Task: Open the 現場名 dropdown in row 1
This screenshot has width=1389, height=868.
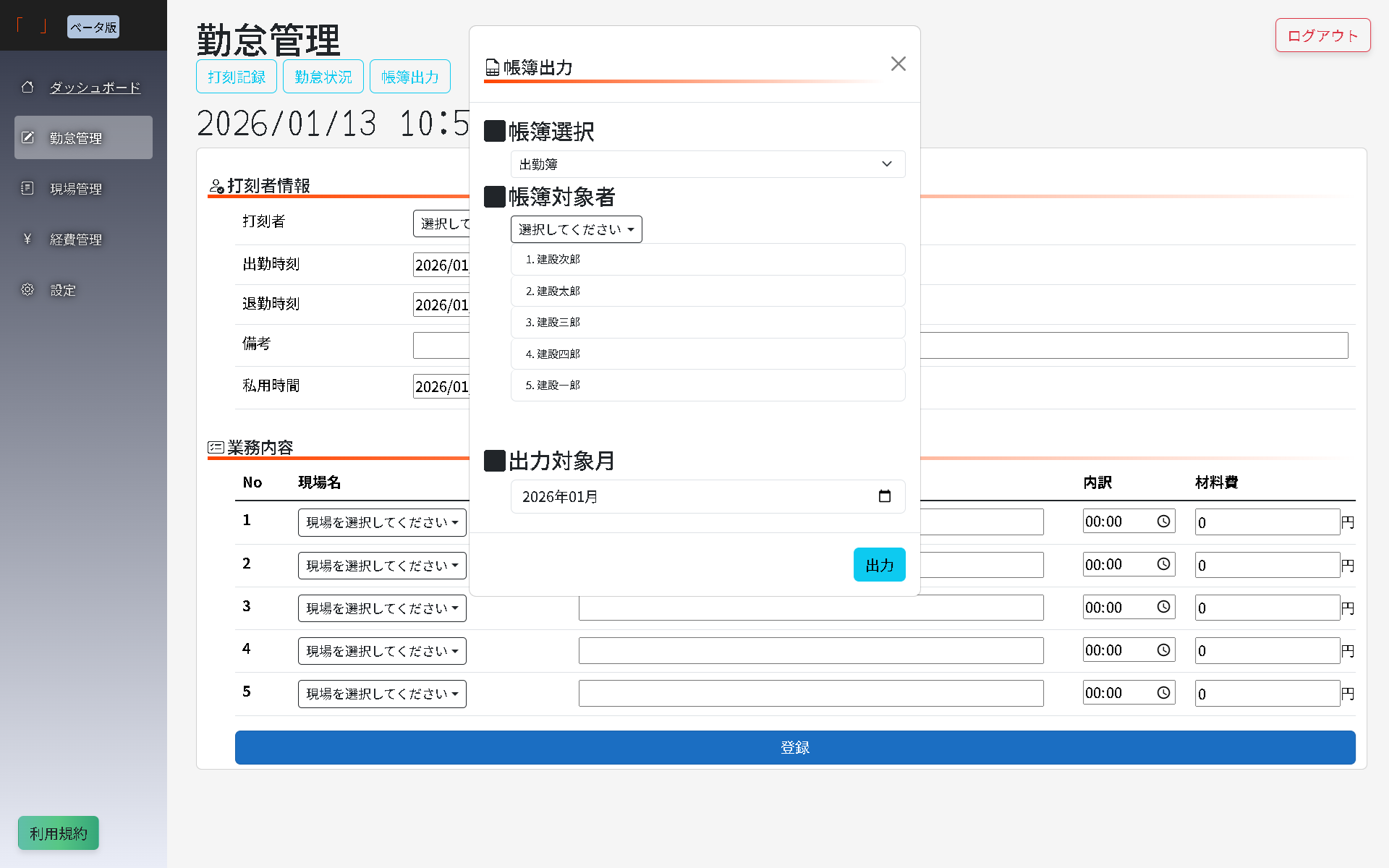Action: click(x=382, y=522)
